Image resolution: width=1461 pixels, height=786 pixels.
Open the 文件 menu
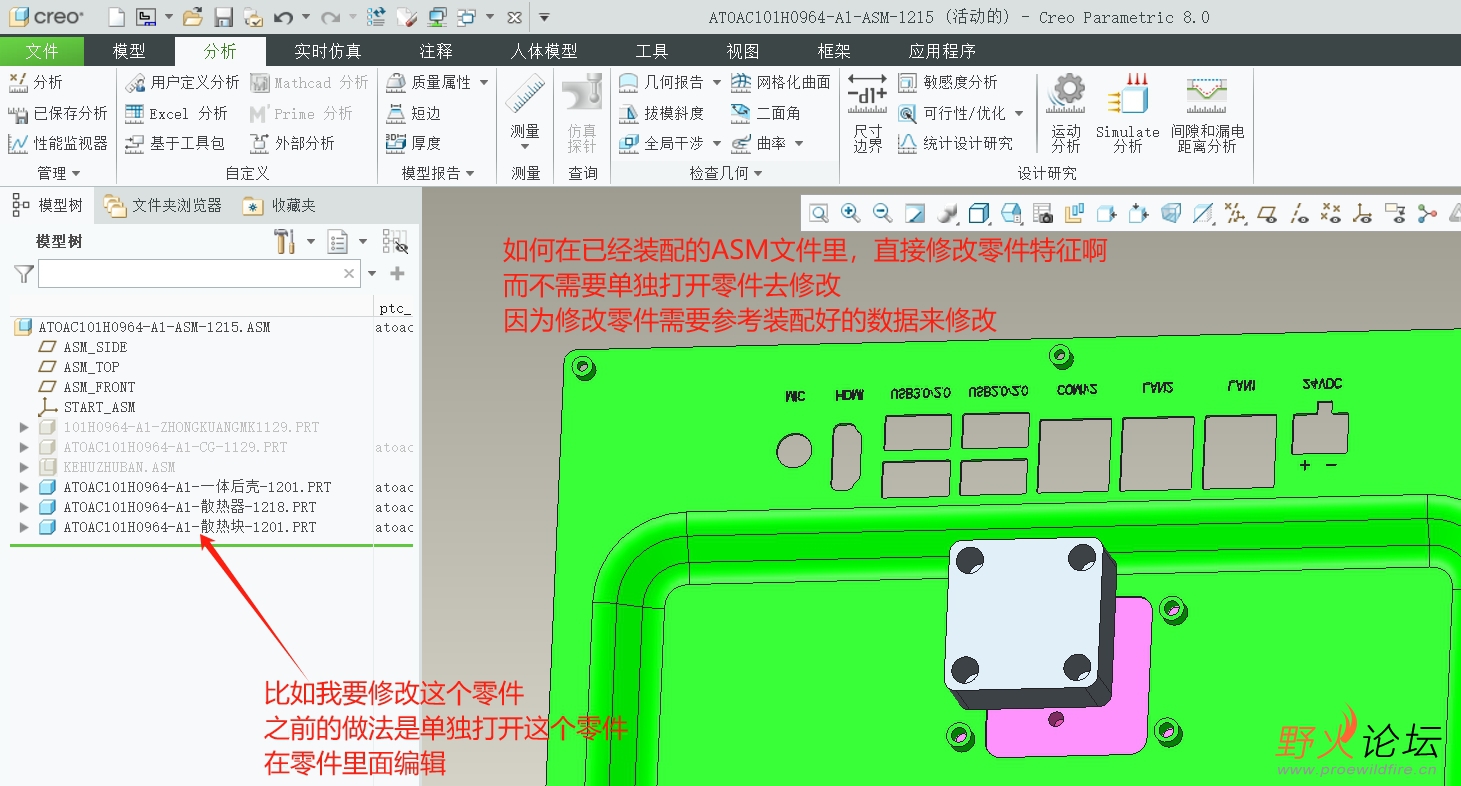(x=42, y=51)
